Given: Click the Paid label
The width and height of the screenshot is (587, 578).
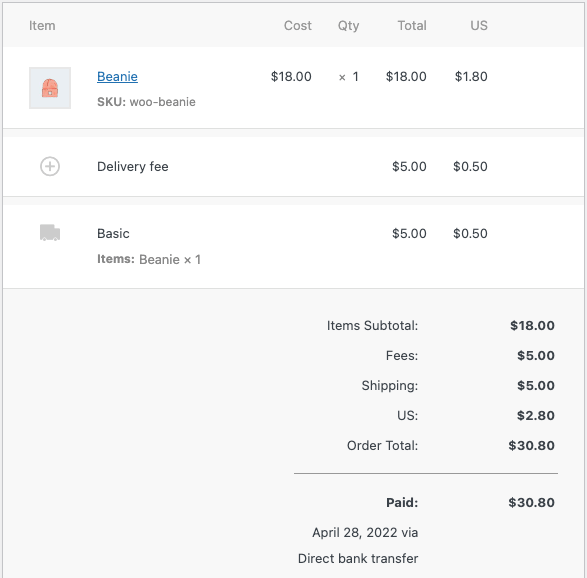Looking at the screenshot, I should tap(402, 502).
